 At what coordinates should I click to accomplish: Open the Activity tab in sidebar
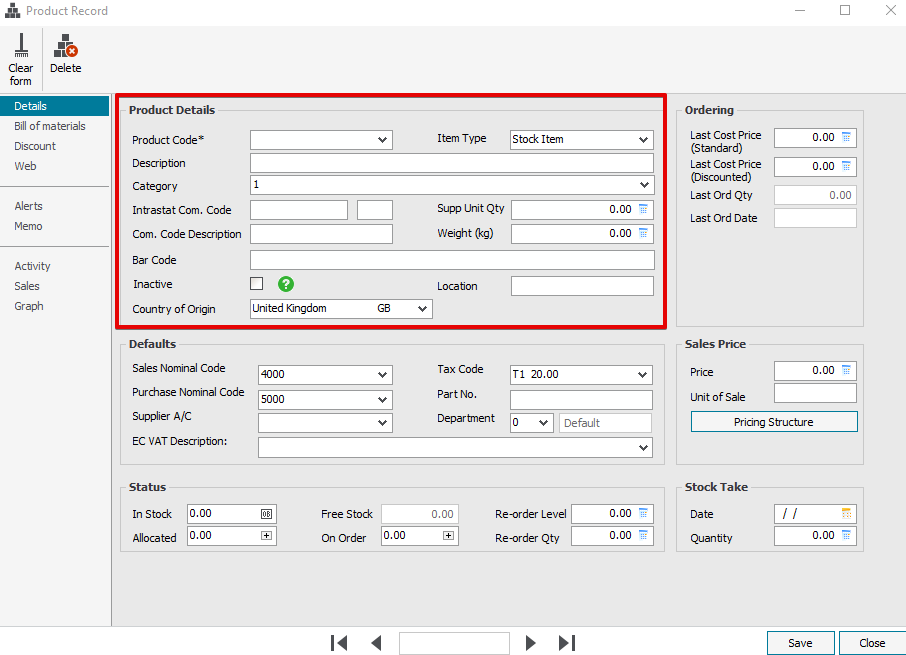click(33, 266)
